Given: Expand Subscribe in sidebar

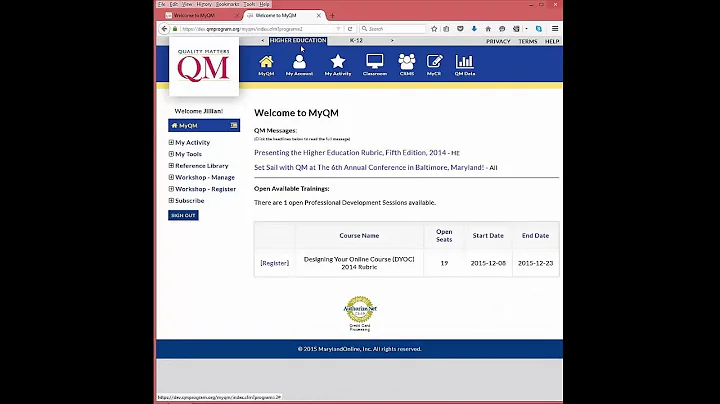Looking at the screenshot, I should pyautogui.click(x=171, y=201).
